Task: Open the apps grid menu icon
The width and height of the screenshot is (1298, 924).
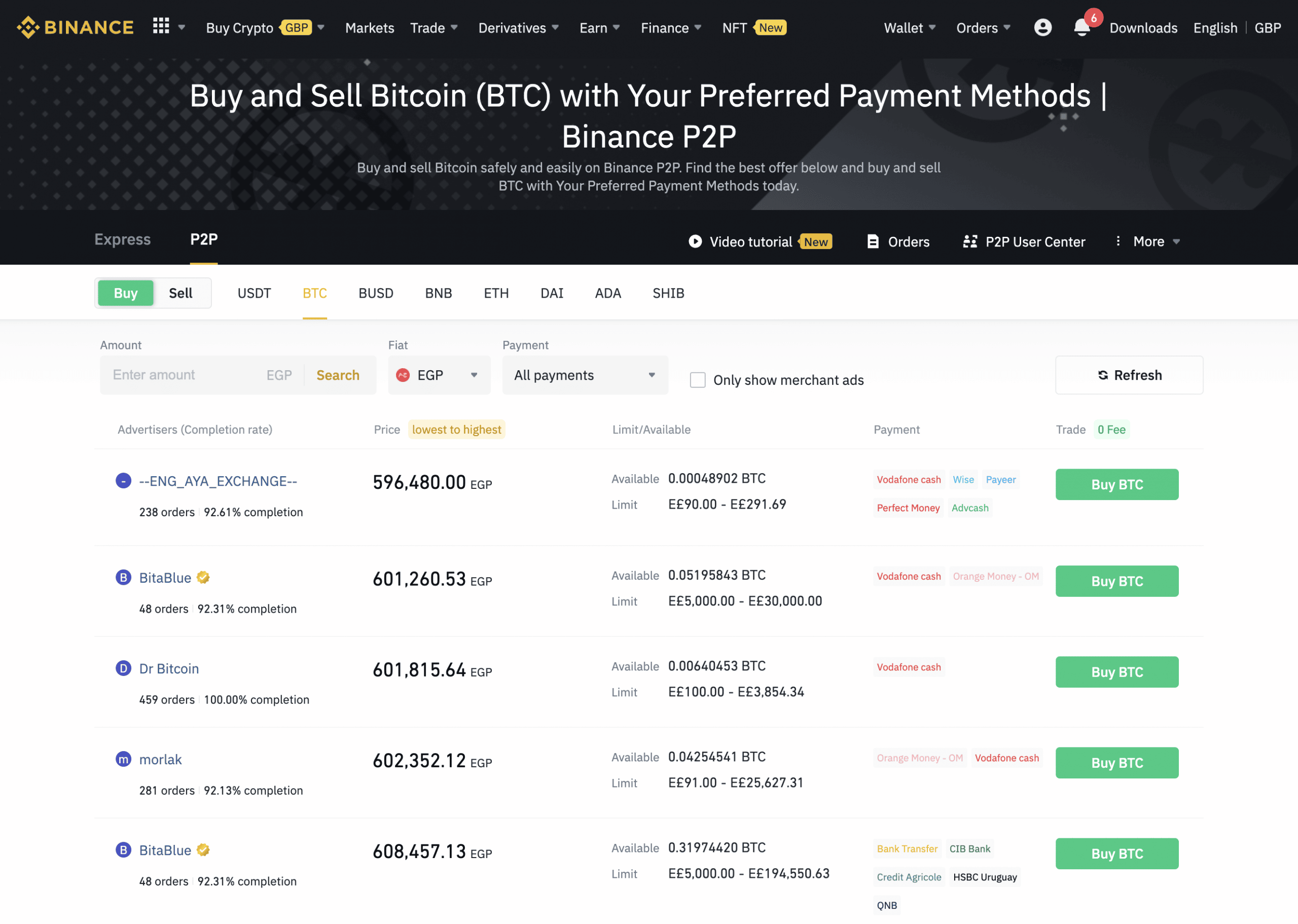Action: pyautogui.click(x=161, y=26)
